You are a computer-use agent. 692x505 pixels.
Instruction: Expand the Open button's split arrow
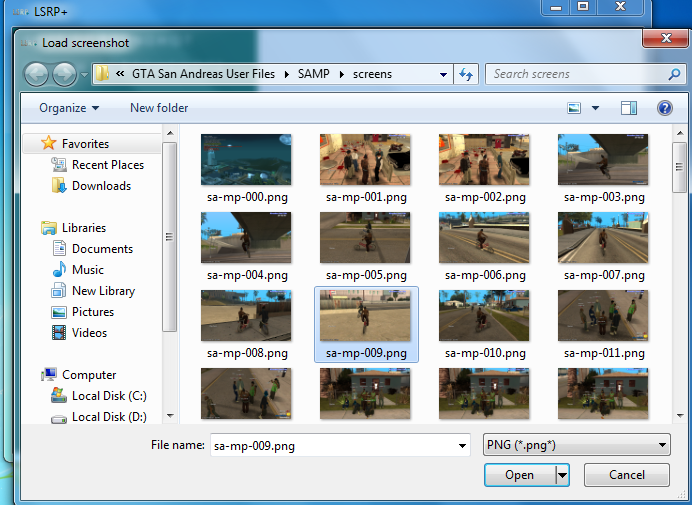[562, 475]
